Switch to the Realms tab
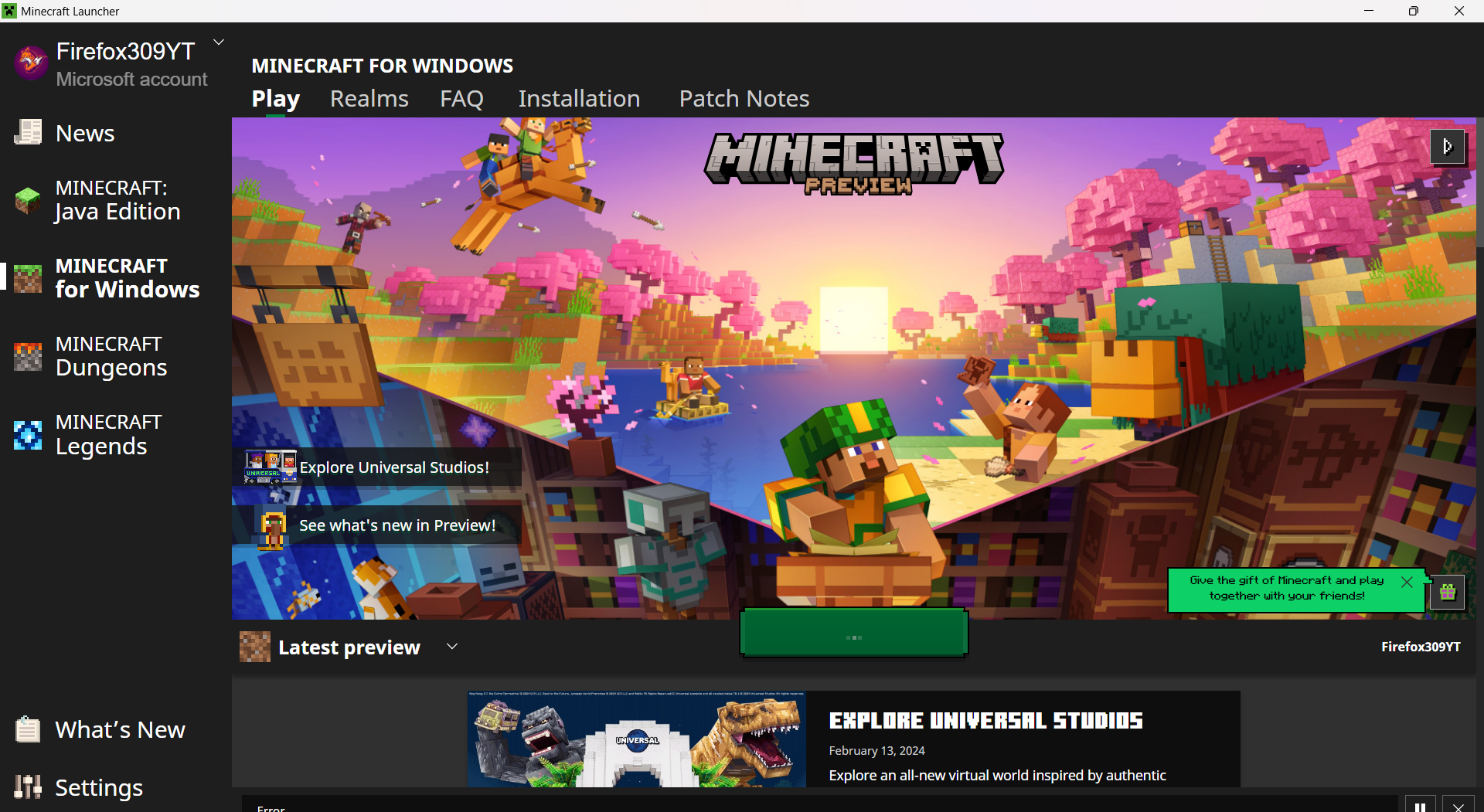This screenshot has height=812, width=1484. click(x=369, y=99)
